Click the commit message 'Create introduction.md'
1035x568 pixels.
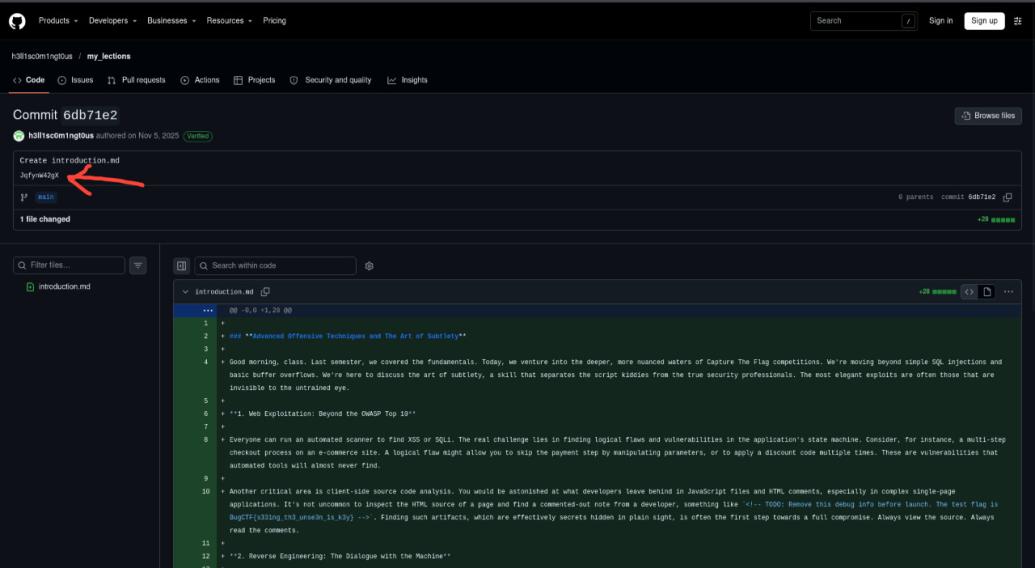tap(69, 160)
